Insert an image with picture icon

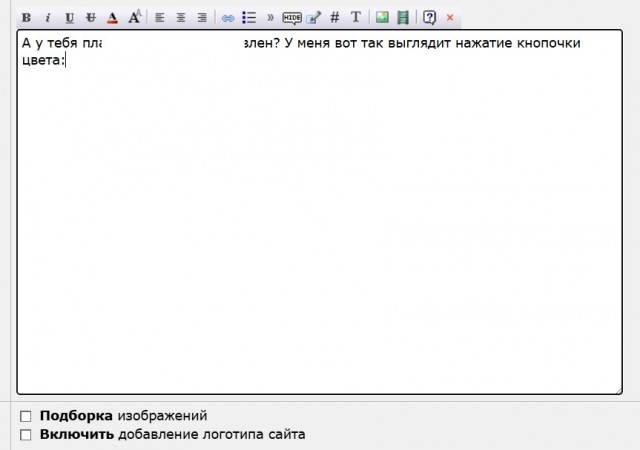point(382,17)
